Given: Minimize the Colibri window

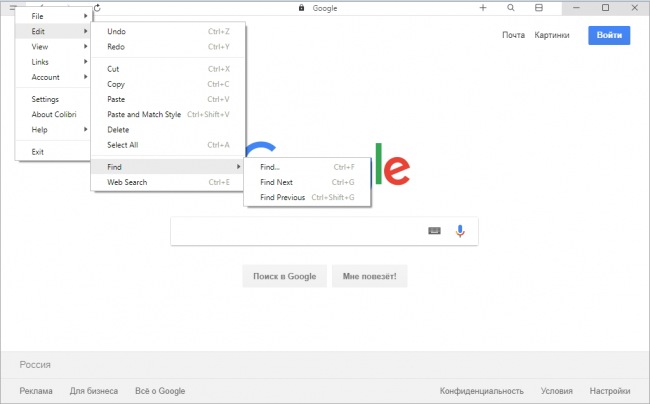Looking at the screenshot, I should point(576,8).
